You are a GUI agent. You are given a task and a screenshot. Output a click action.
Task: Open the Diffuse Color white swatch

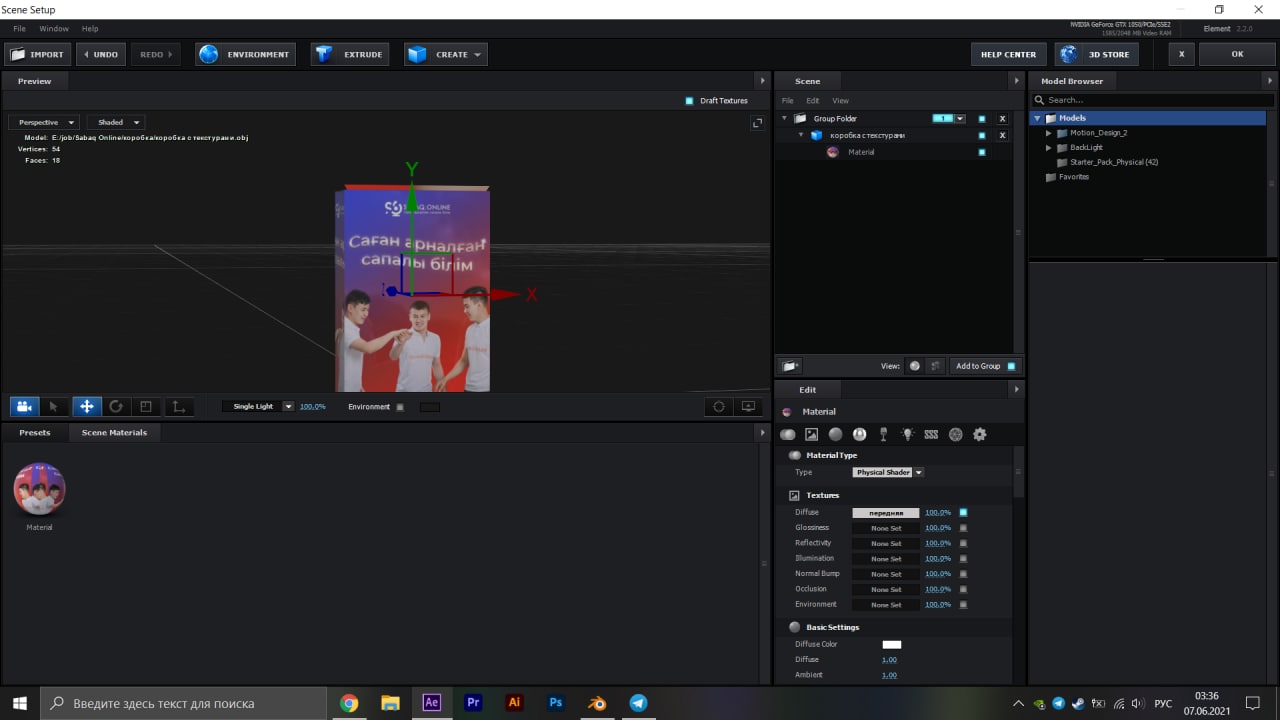point(891,645)
